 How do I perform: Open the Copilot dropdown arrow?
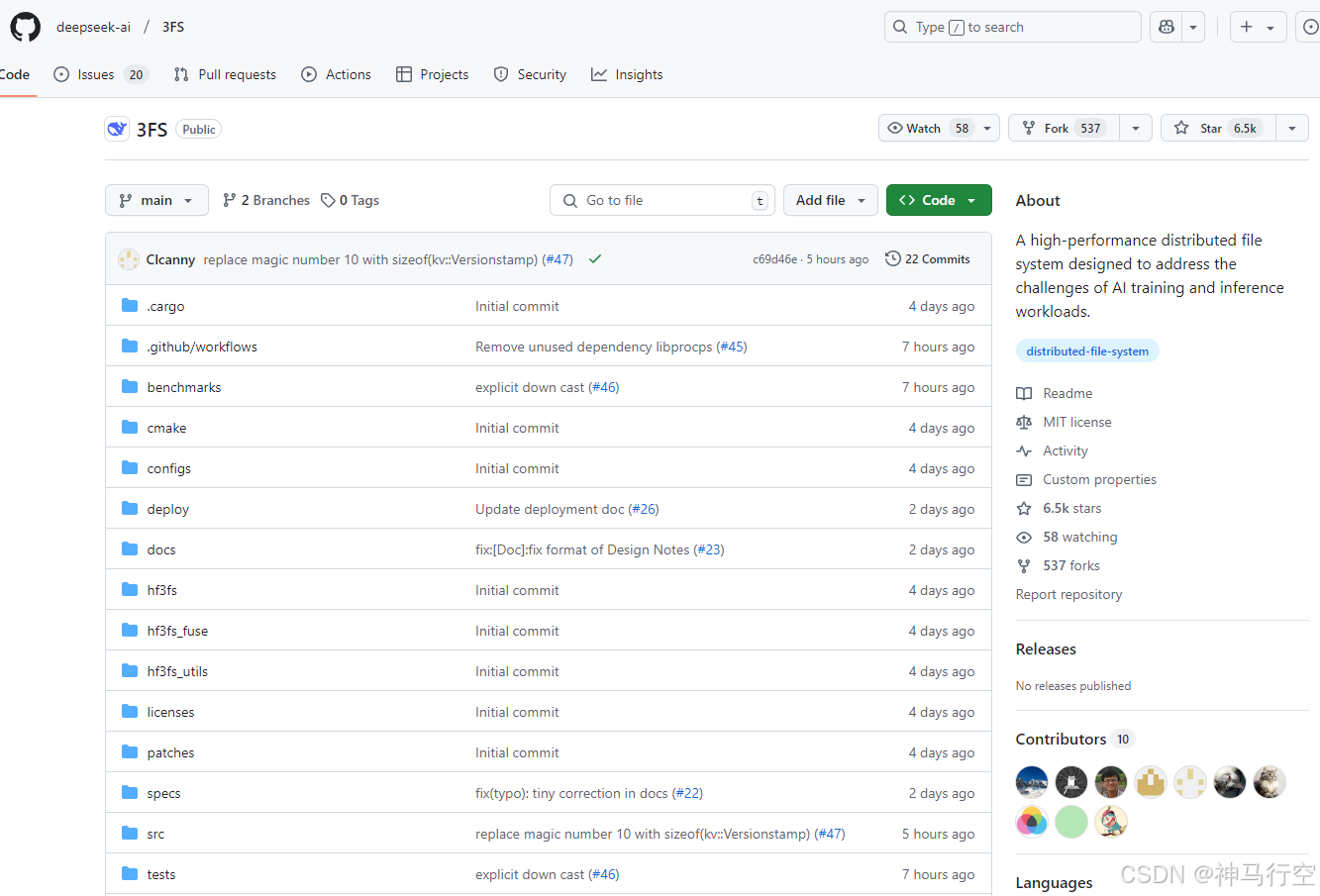click(1193, 27)
